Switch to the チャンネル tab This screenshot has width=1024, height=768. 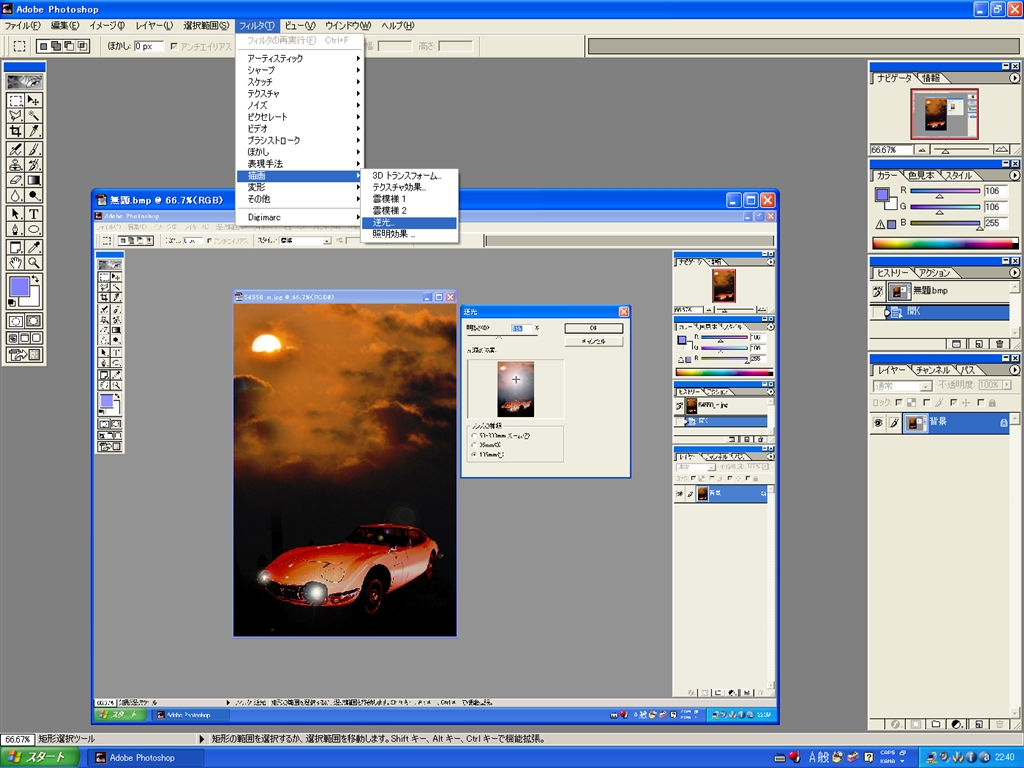coord(932,370)
